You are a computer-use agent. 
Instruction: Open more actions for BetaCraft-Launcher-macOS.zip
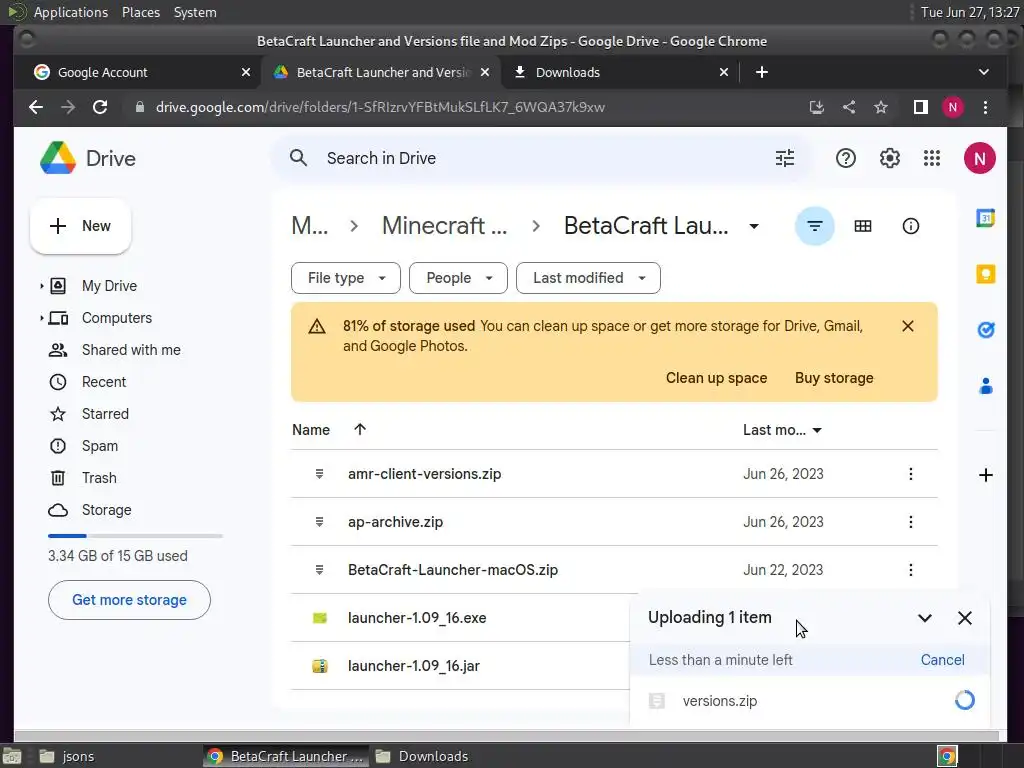[x=910, y=570]
